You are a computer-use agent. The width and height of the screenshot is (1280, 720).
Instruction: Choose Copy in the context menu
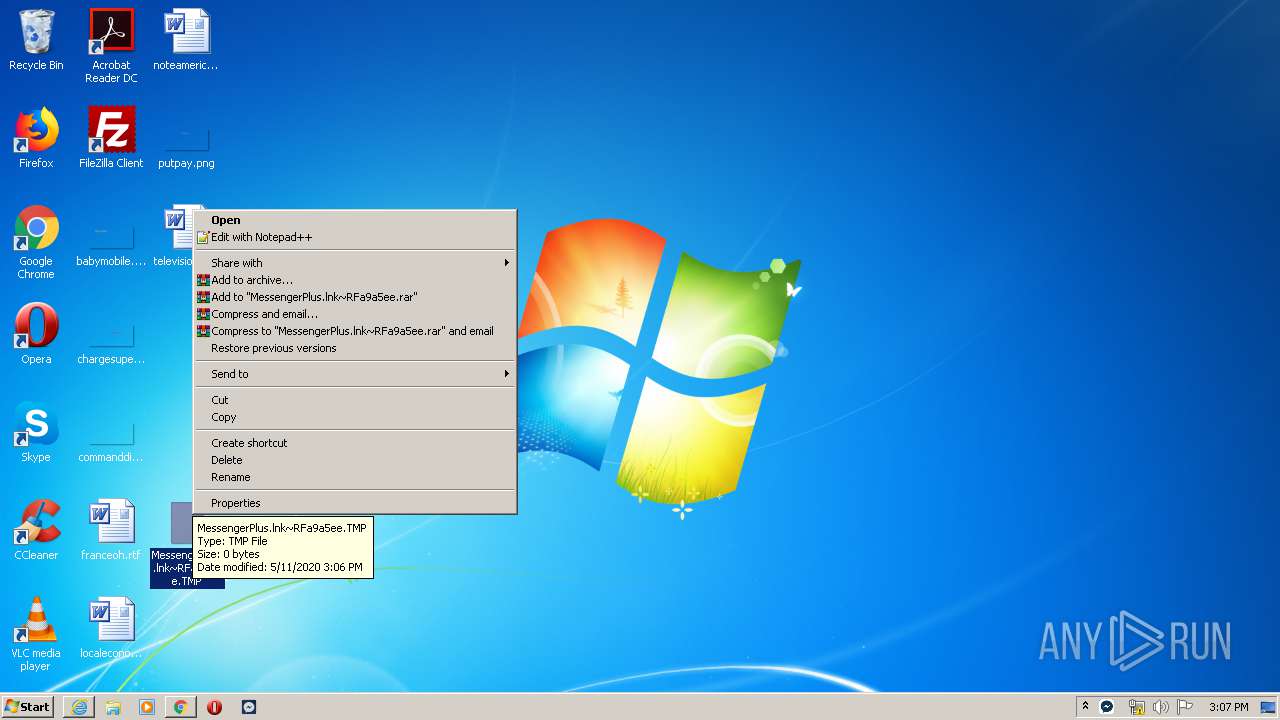pyautogui.click(x=355, y=417)
